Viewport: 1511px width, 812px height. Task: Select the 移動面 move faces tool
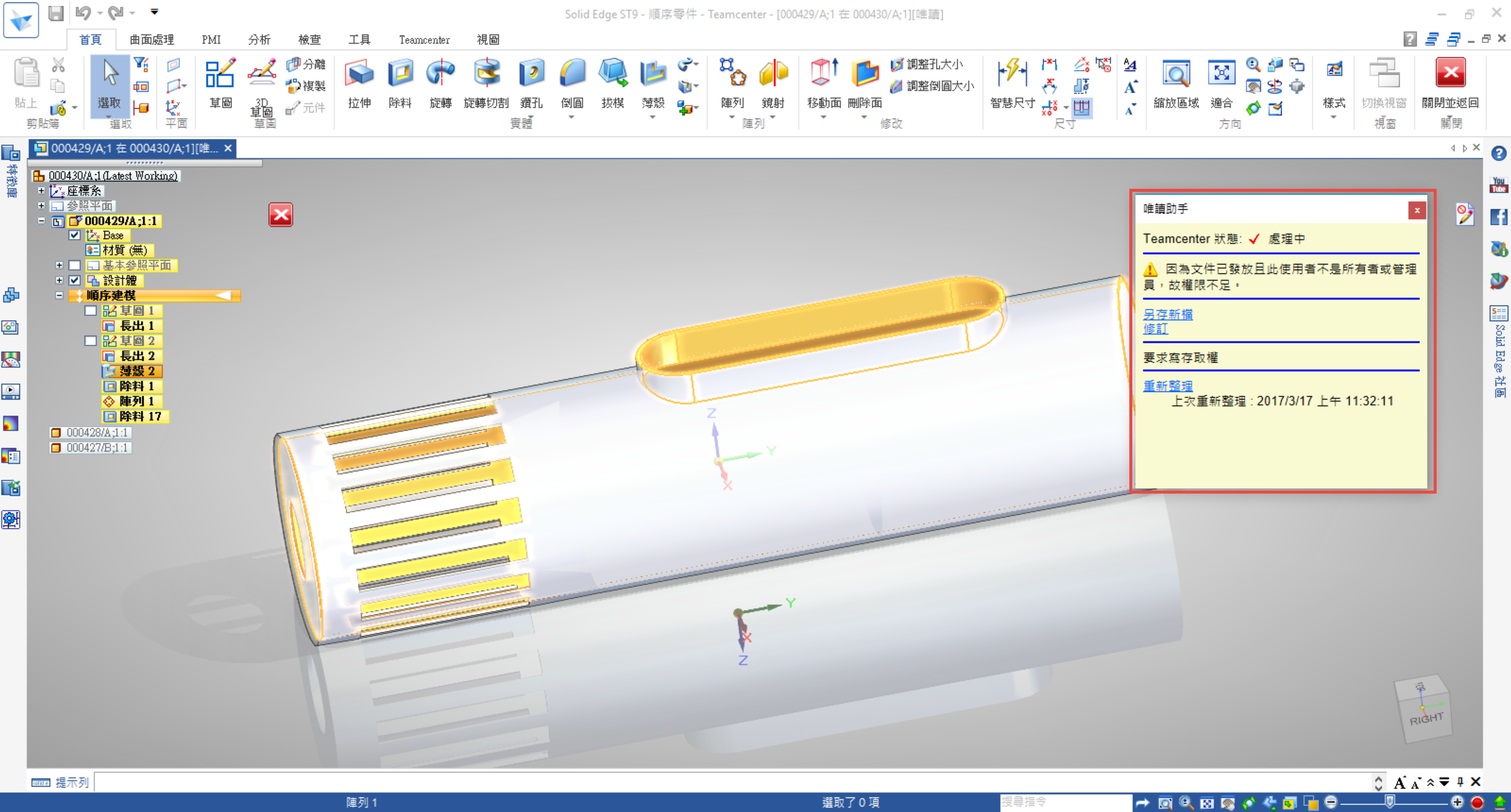pos(823,83)
